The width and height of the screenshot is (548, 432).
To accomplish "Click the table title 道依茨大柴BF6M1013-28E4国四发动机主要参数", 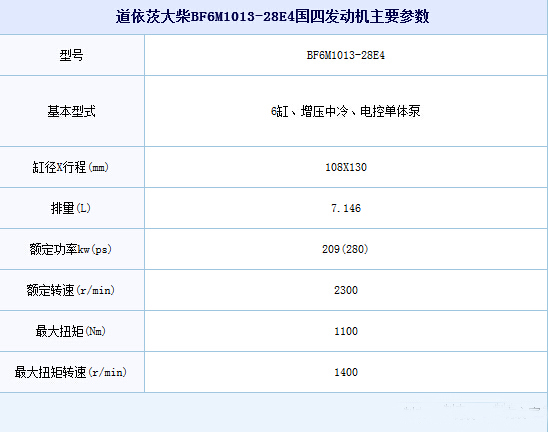I will [273, 16].
